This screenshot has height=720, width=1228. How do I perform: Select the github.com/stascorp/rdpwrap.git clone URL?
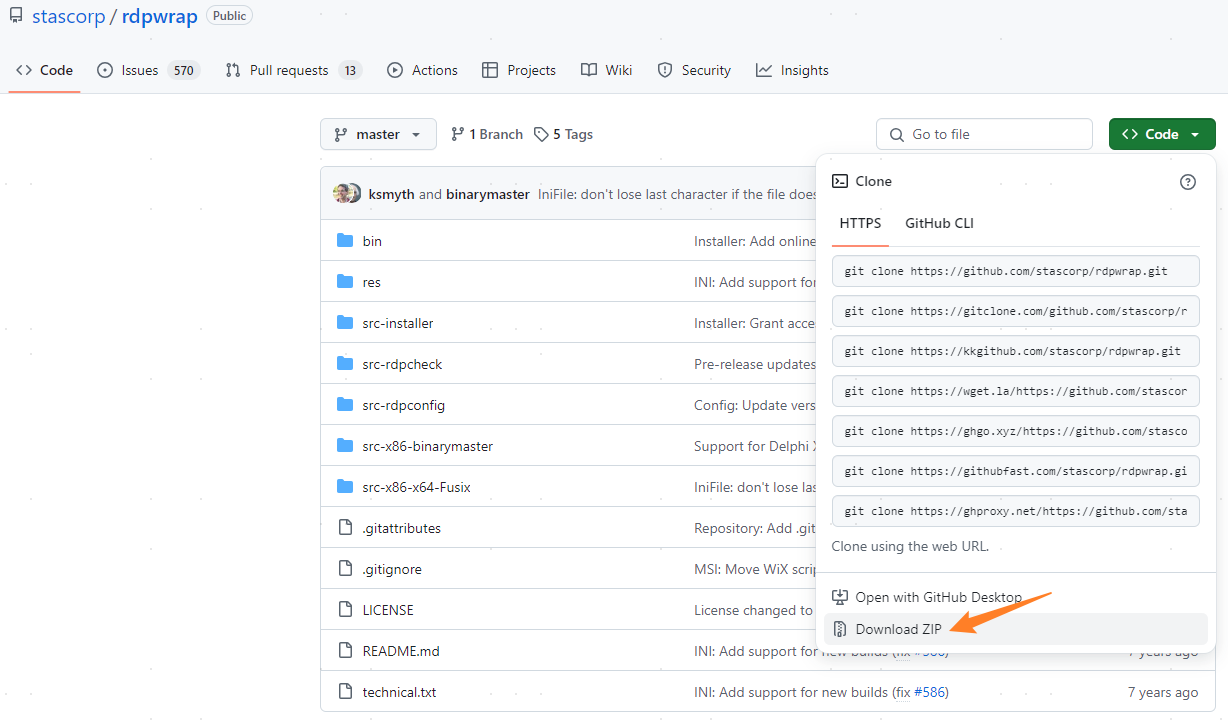tap(1015, 271)
